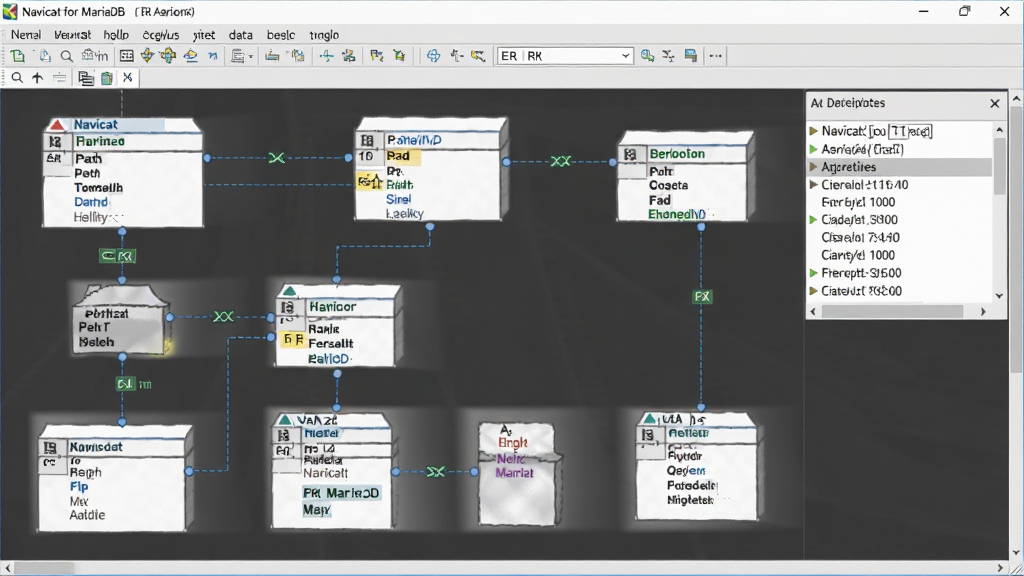Click the up-arrow icon in the lower toolbar row
The height and width of the screenshot is (576, 1024).
point(38,78)
